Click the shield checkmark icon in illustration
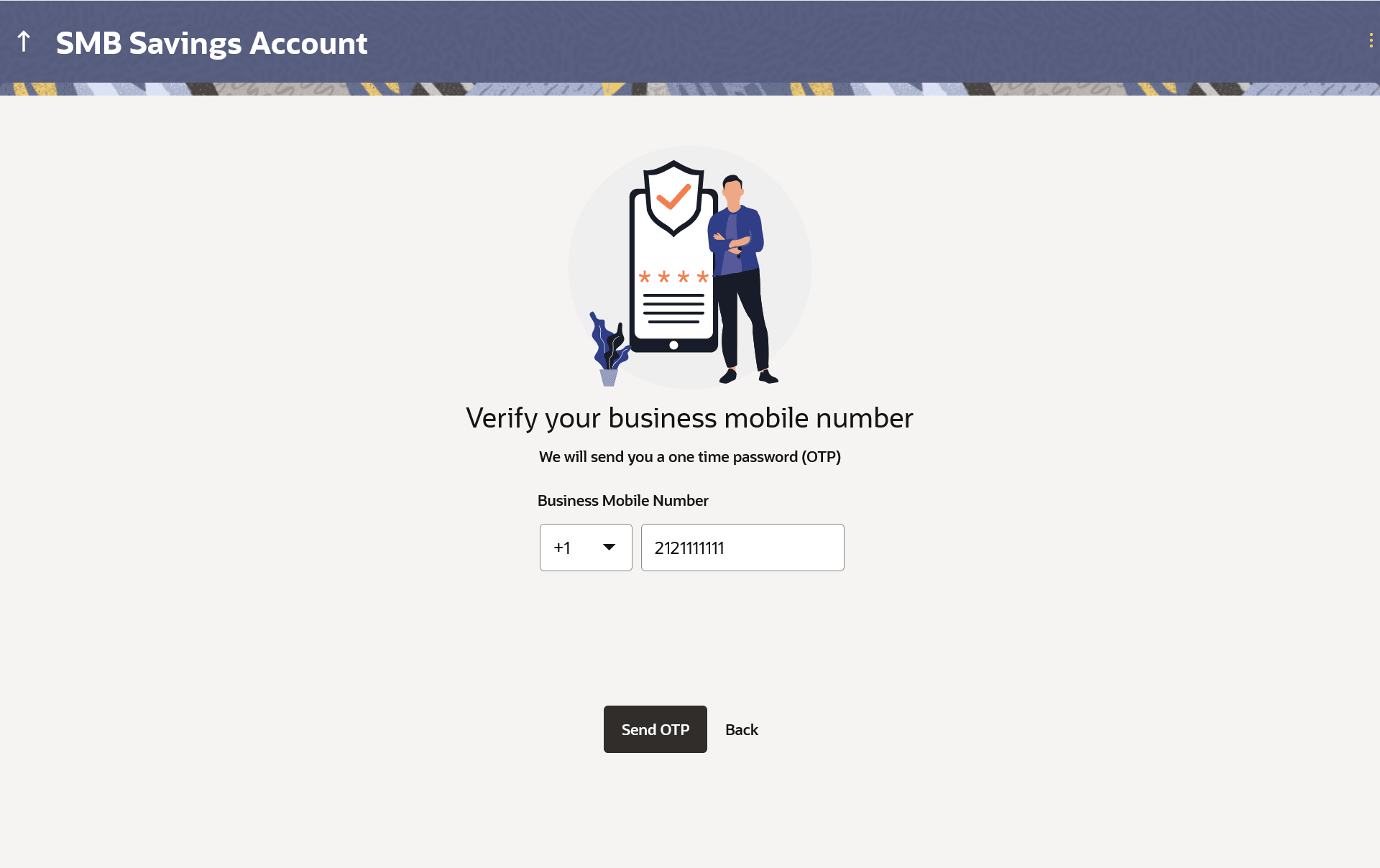The width and height of the screenshot is (1380, 868). tap(673, 198)
